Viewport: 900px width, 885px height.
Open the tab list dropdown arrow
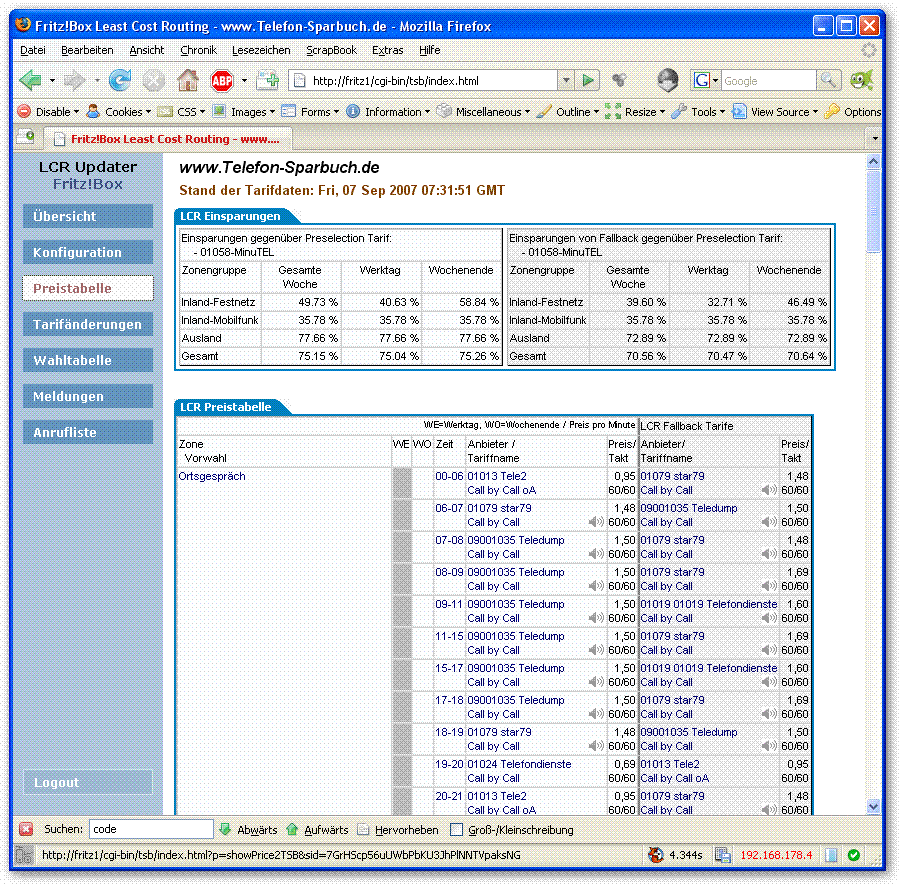875,138
